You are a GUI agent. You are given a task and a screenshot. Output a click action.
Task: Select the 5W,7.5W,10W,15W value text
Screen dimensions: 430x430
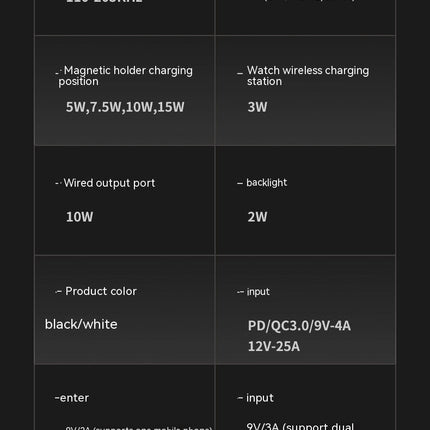pyautogui.click(x=125, y=107)
